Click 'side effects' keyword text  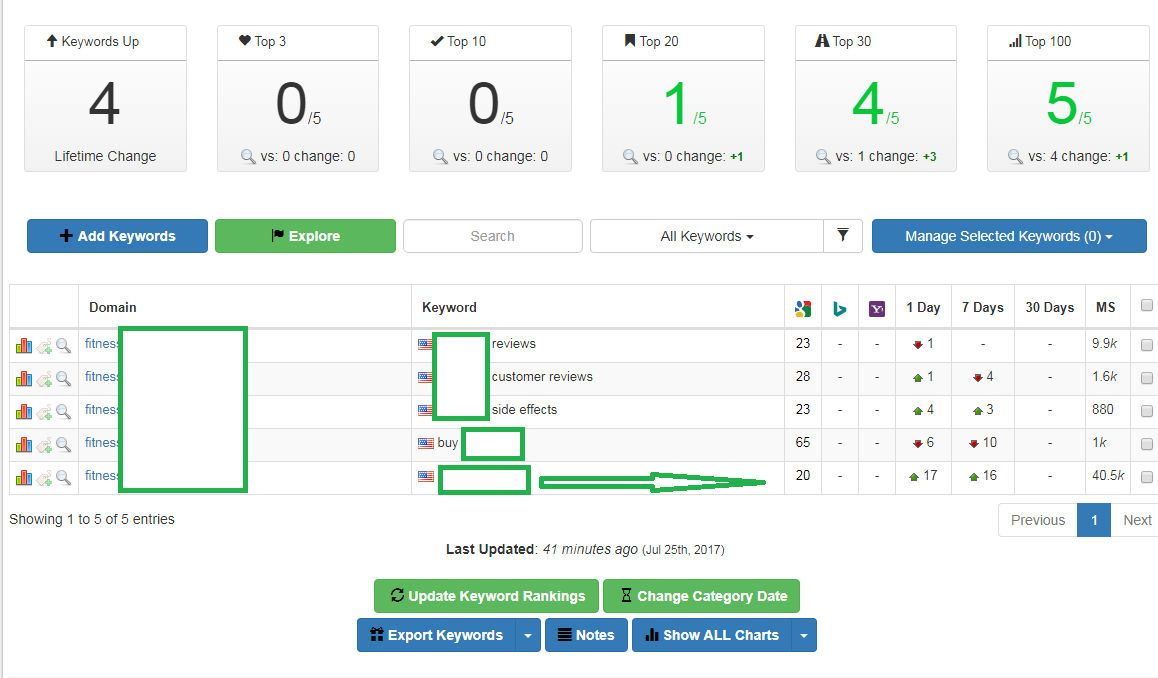click(524, 410)
